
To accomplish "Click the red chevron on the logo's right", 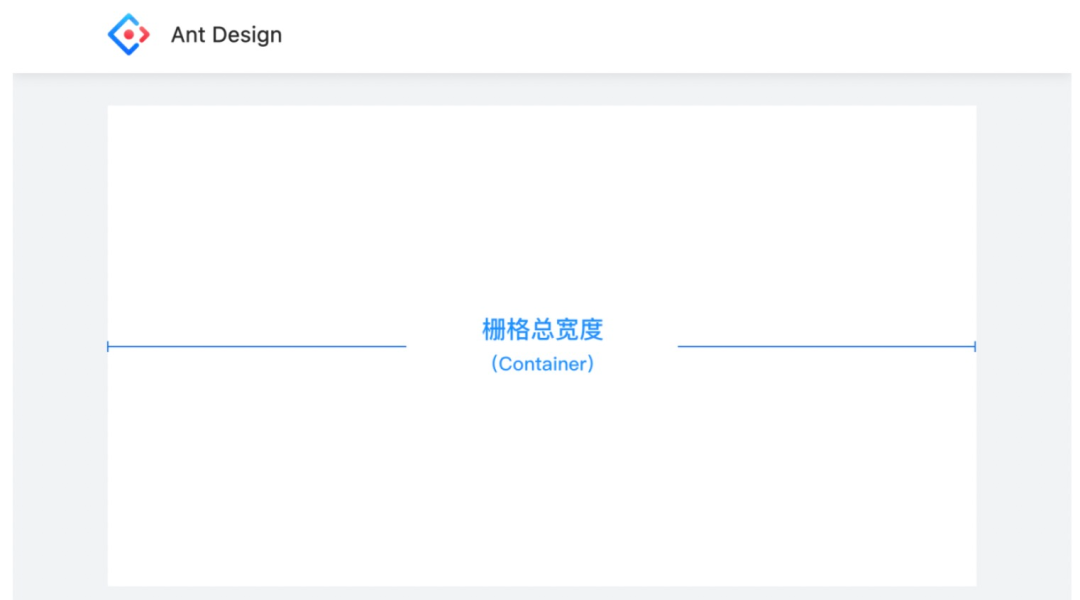I will click(x=144, y=35).
